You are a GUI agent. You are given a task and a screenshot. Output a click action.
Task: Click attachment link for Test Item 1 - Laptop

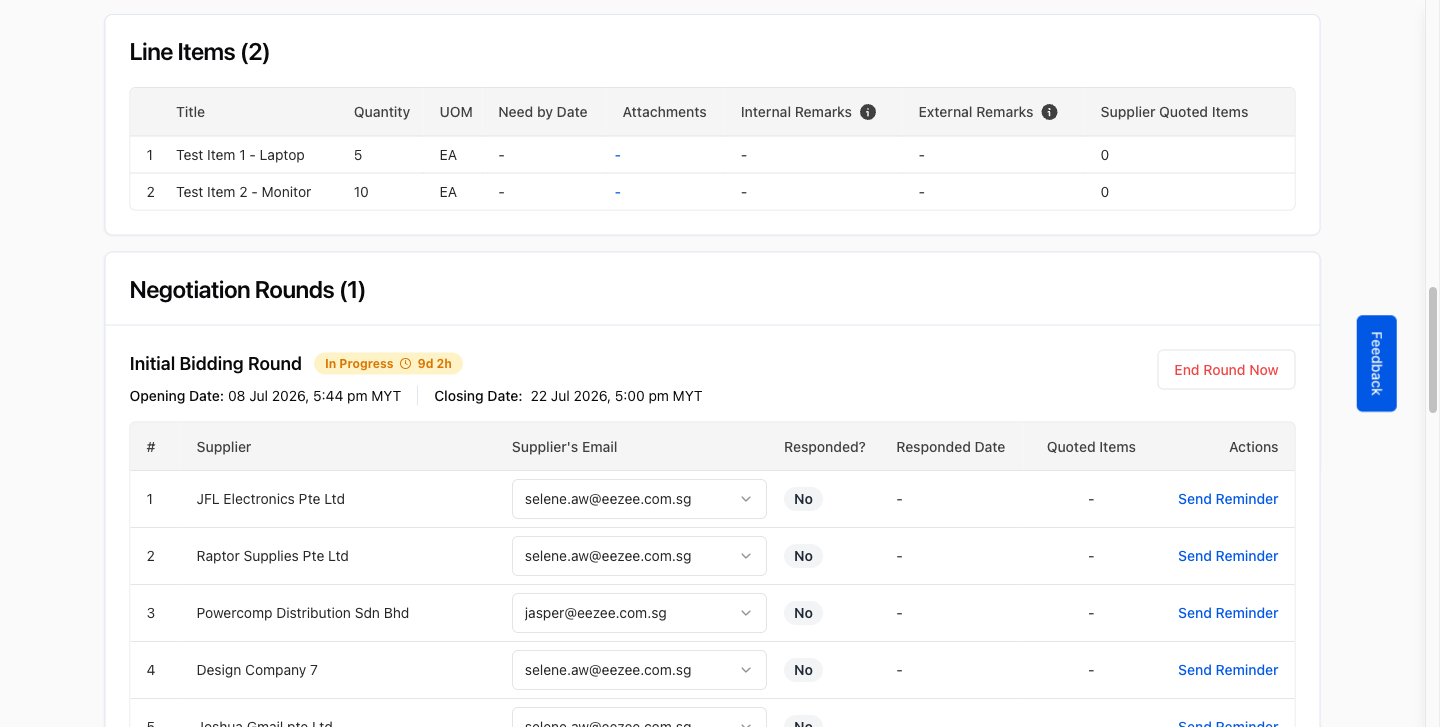618,155
